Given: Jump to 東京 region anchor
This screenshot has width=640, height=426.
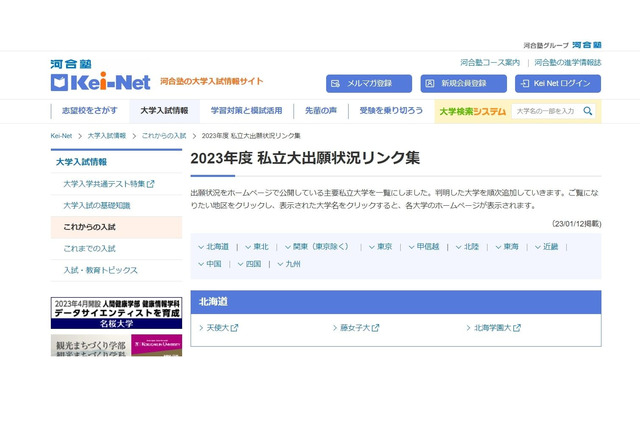Looking at the screenshot, I should (x=380, y=247).
